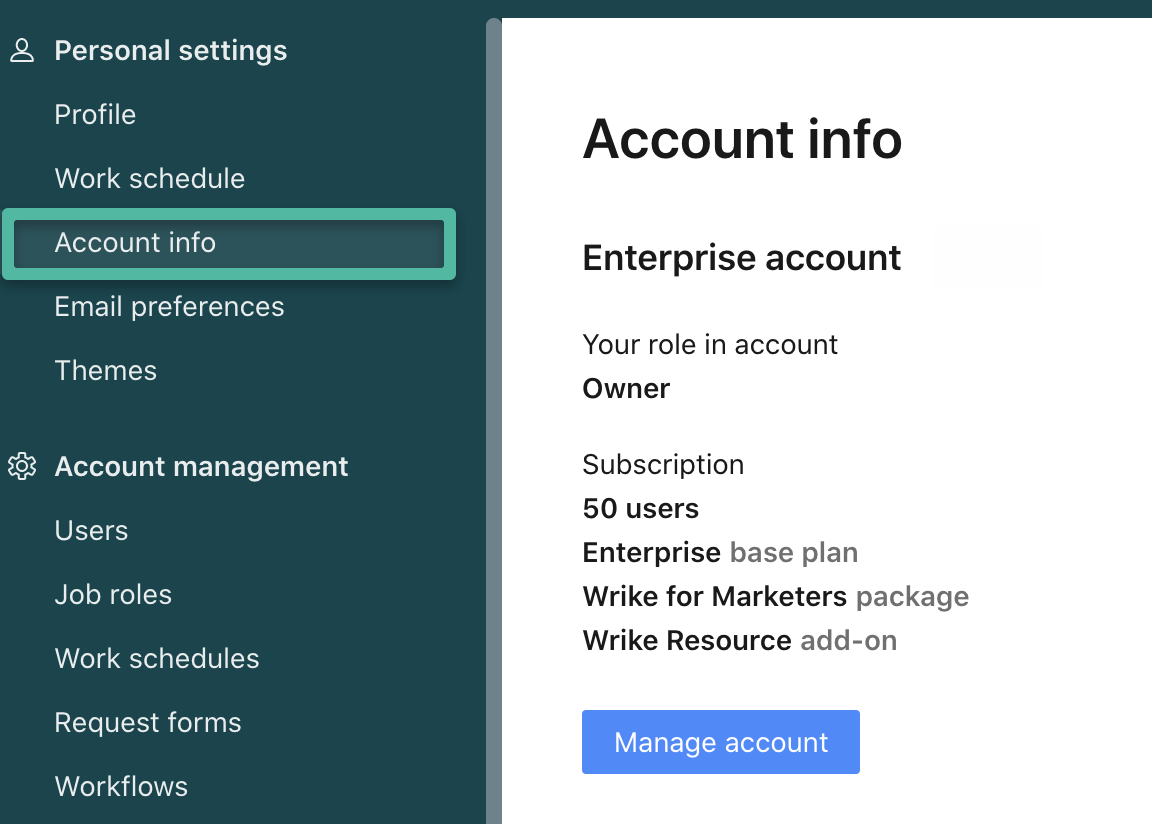Viewport: 1152px width, 824px height.
Task: Click the gear icon beside Account management
Action: coord(22,467)
